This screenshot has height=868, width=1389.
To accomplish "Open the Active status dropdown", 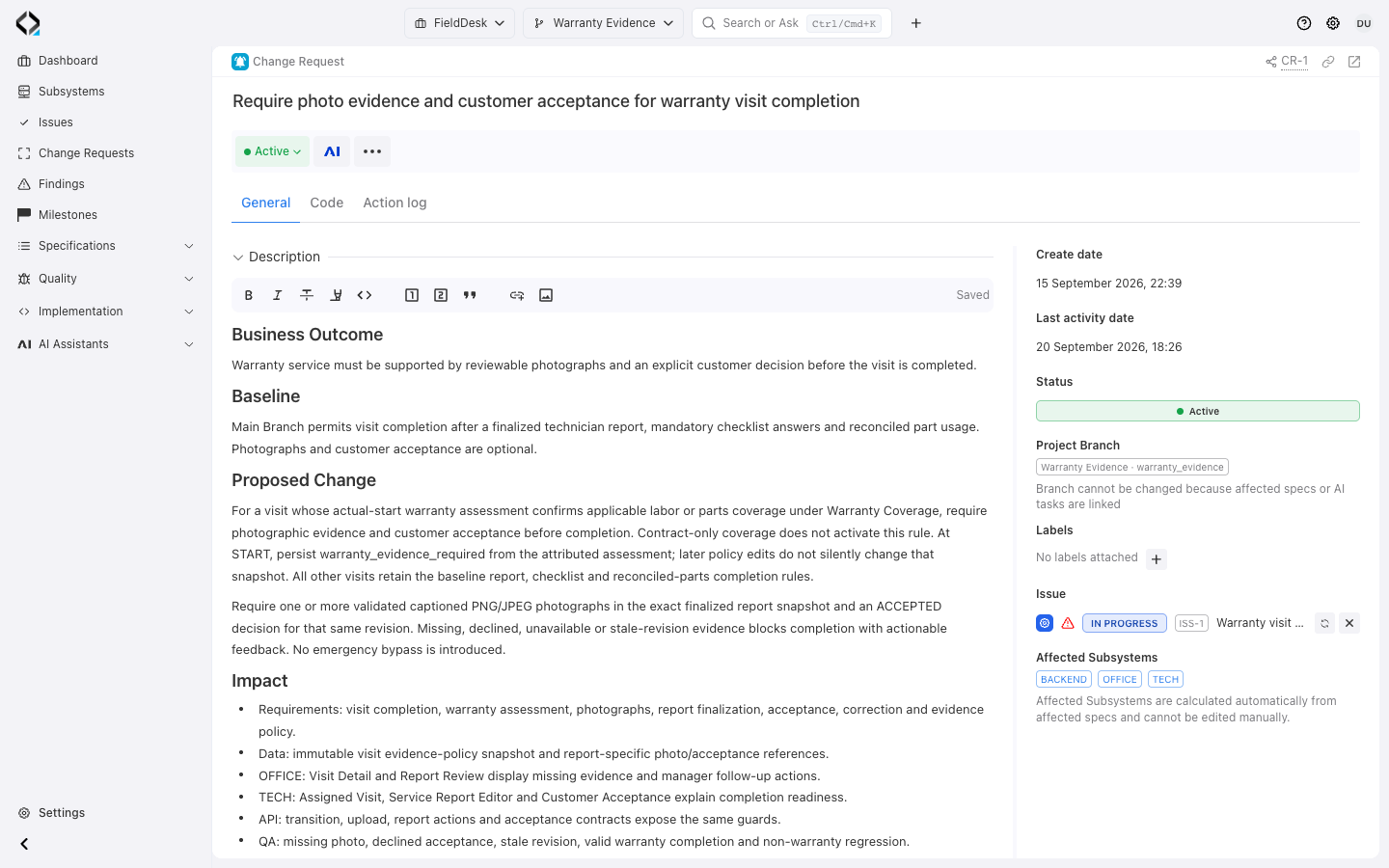I will (x=272, y=151).
